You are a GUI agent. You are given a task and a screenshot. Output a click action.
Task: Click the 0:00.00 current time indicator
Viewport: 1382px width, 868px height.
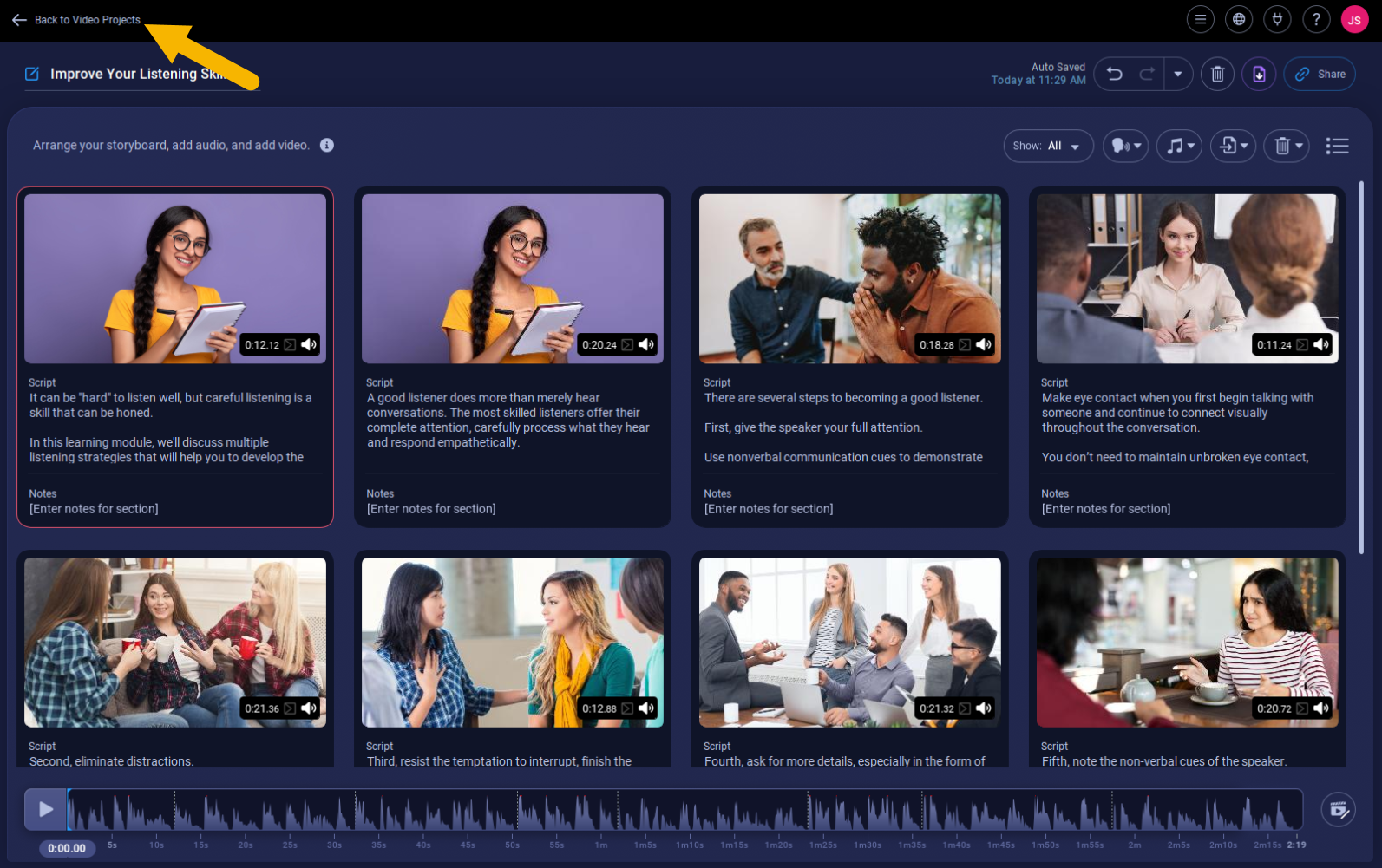click(x=67, y=848)
